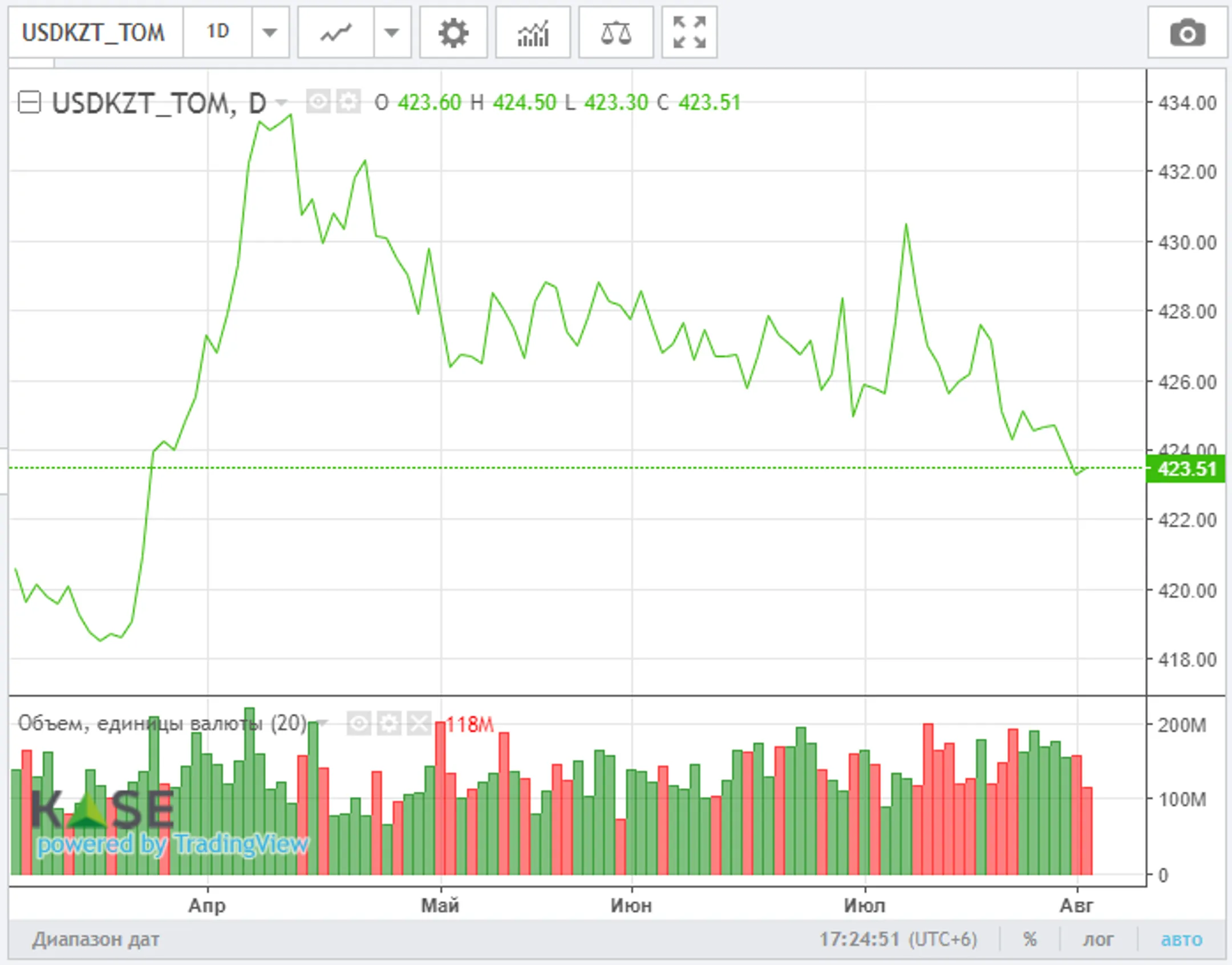
Task: Open the interval dropdown next to 1D
Action: 269,33
